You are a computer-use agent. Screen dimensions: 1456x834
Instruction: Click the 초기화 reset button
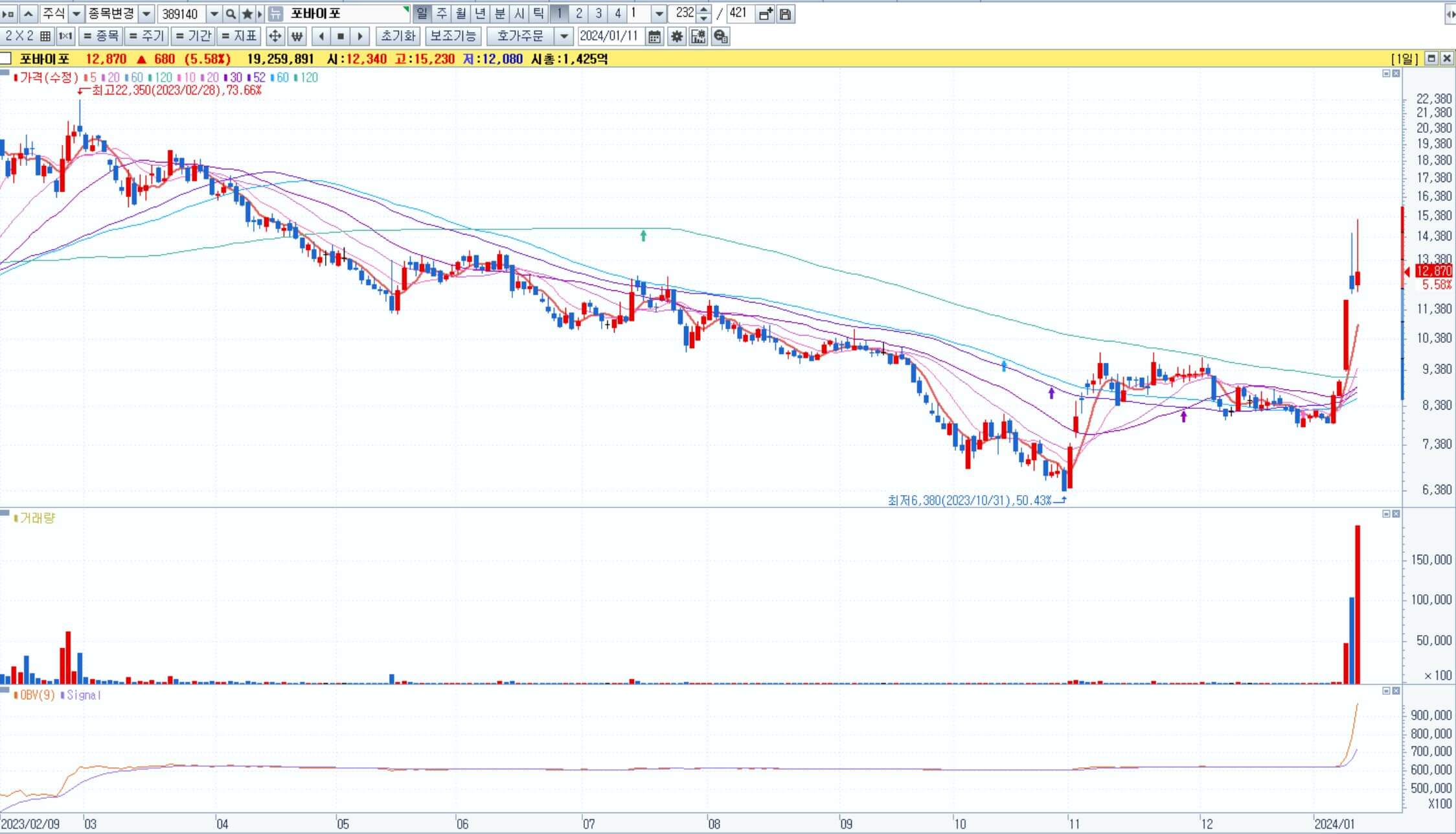(398, 36)
